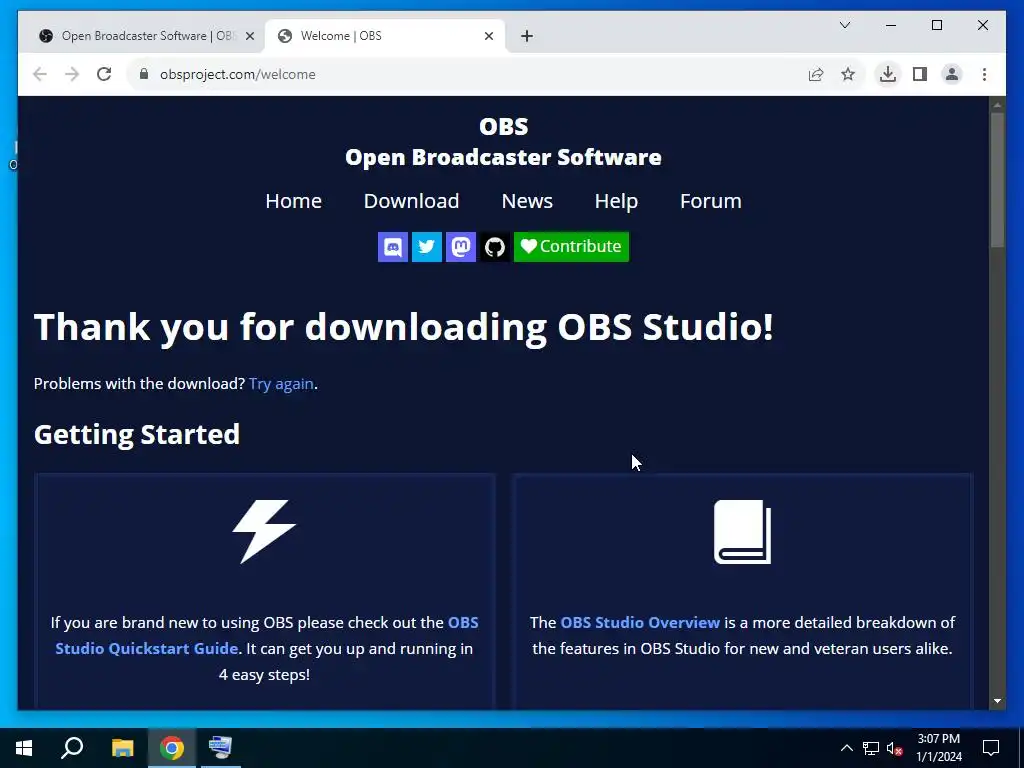This screenshot has height=768, width=1024.
Task: Click the page vertical scrollbar thumb
Action: pyautogui.click(x=997, y=180)
